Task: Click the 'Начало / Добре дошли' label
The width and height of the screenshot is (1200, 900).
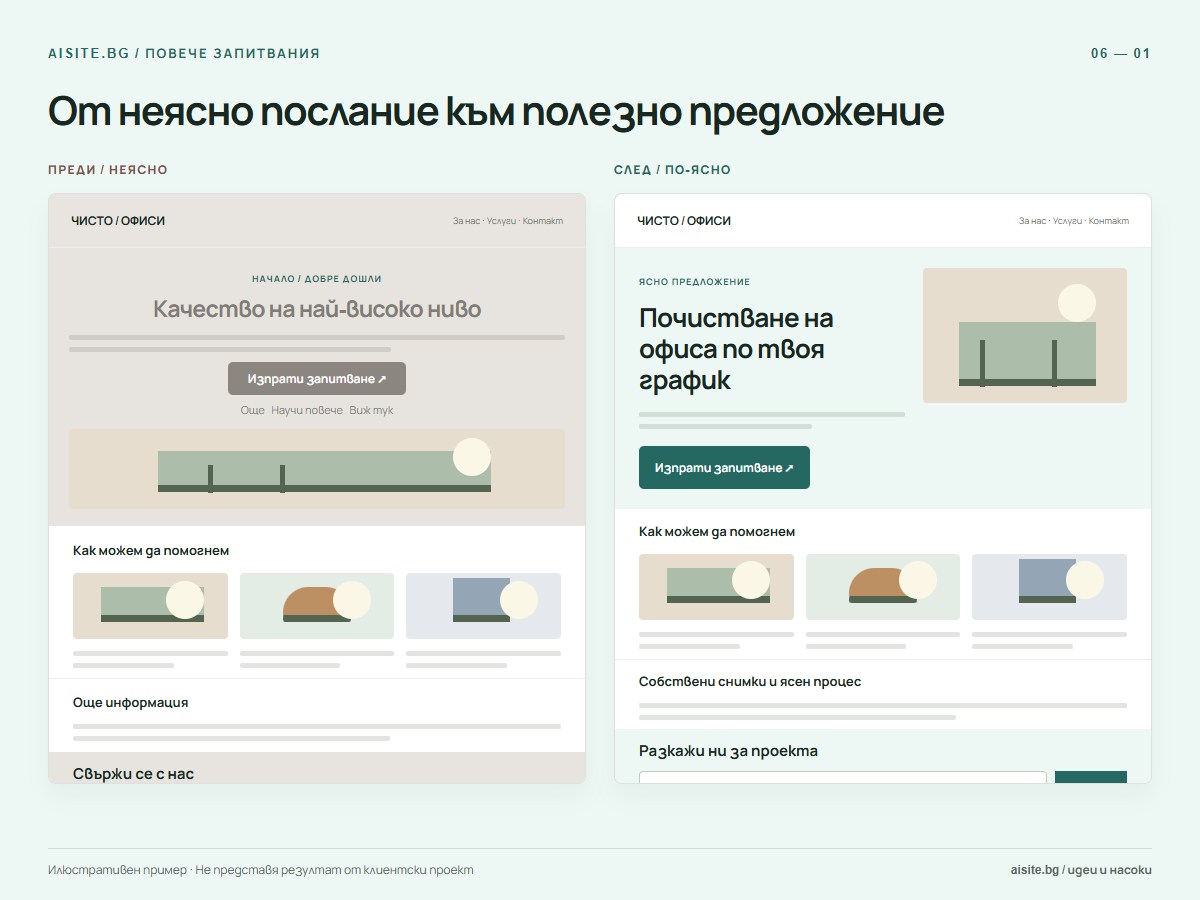Action: (317, 279)
